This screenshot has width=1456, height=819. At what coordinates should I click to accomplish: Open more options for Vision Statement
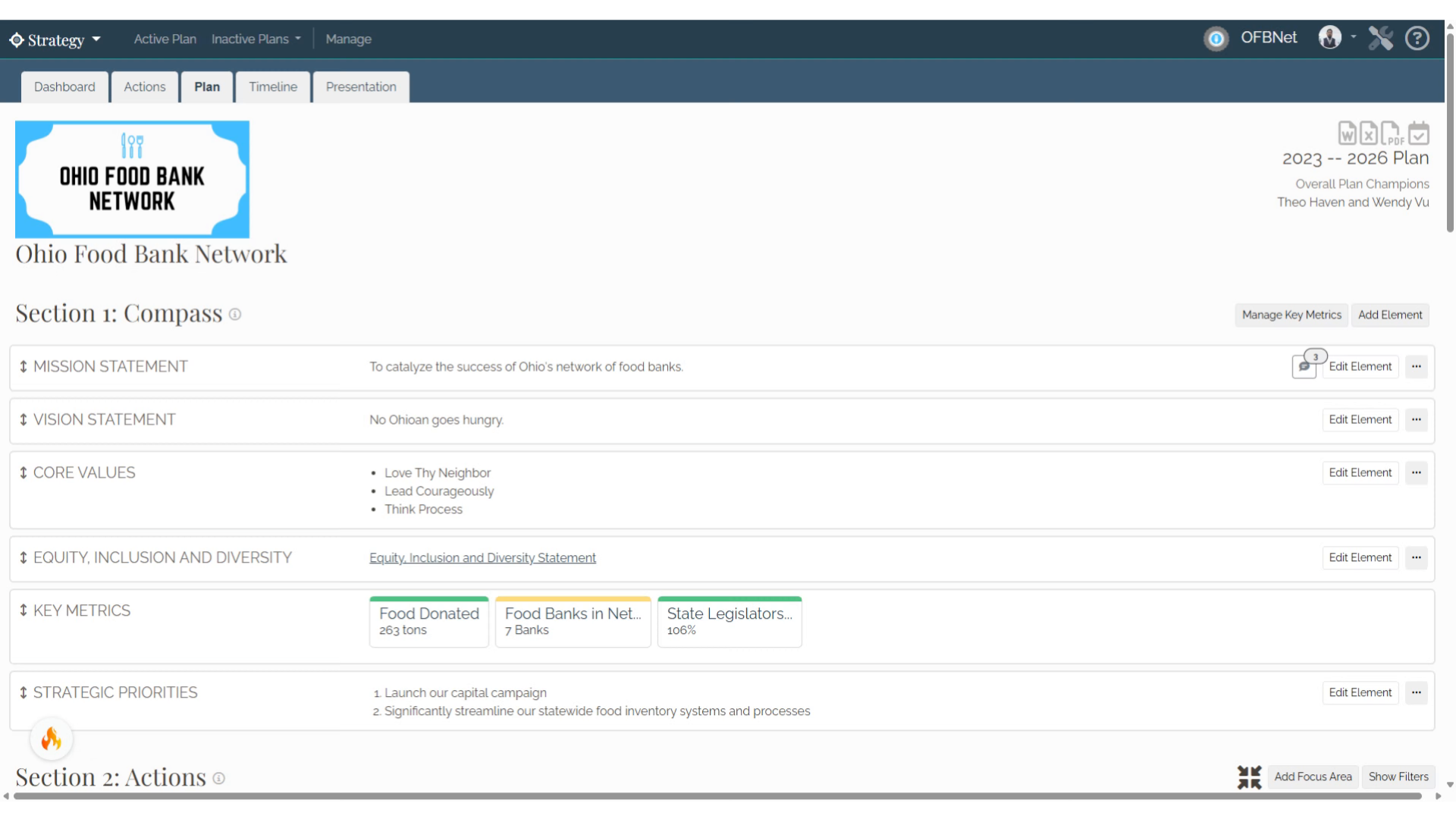pos(1416,420)
